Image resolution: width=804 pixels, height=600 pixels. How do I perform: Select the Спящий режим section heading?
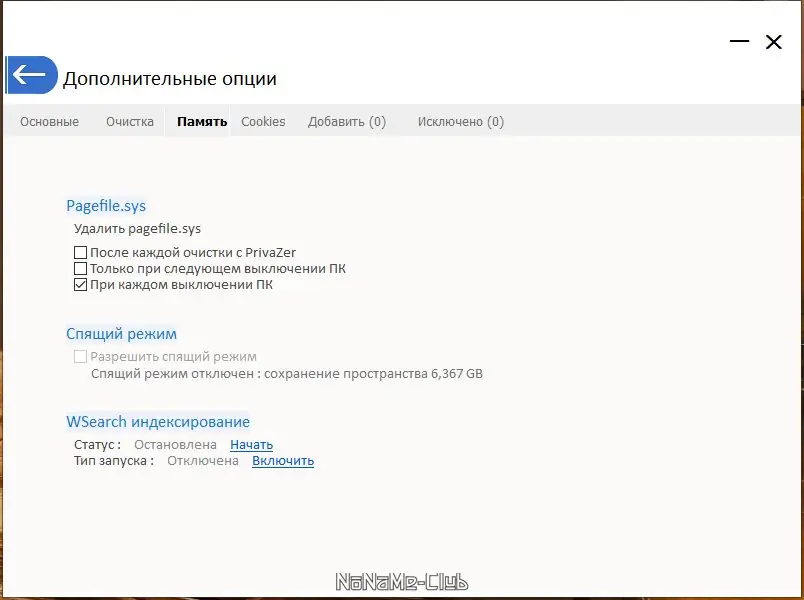click(x=122, y=333)
